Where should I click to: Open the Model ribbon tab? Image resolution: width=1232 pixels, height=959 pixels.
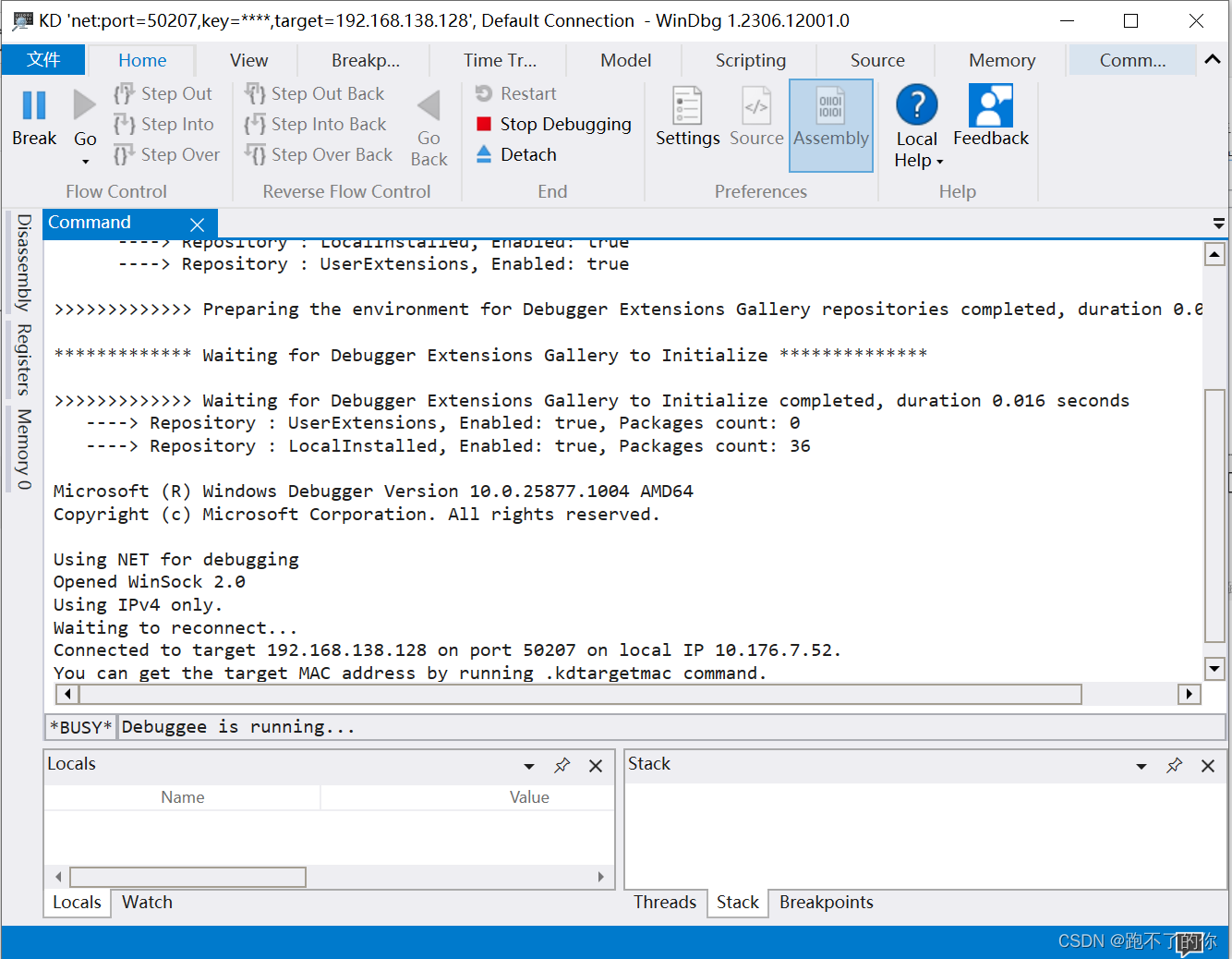625,60
